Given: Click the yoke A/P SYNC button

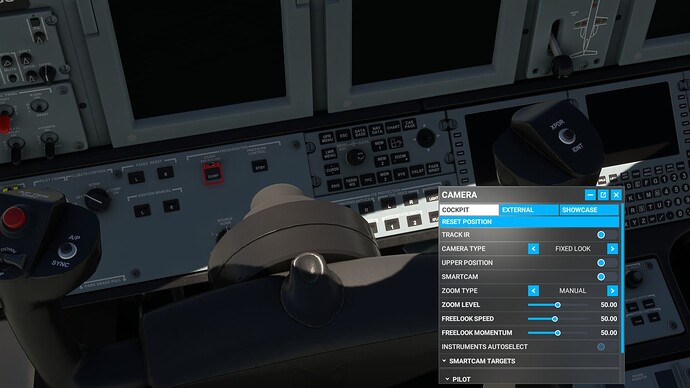Looking at the screenshot, I should pos(67,251).
